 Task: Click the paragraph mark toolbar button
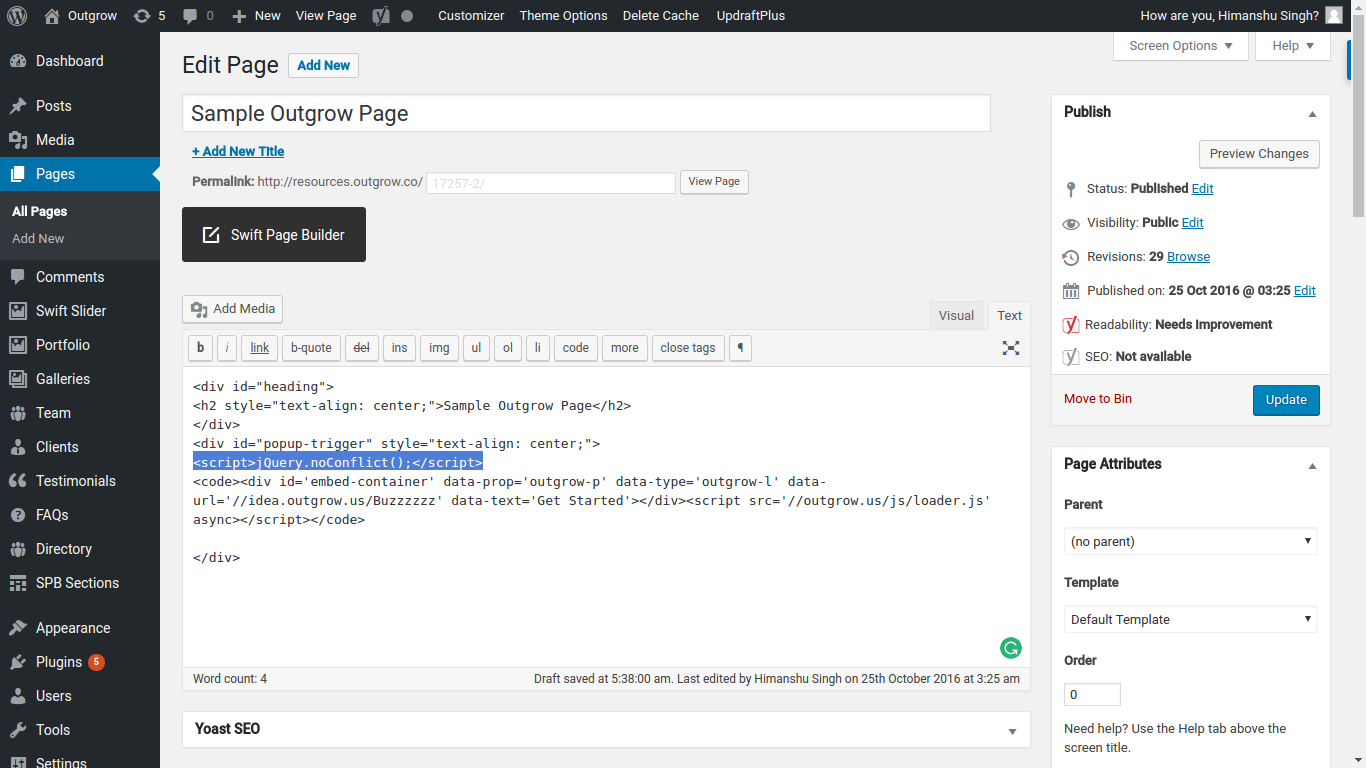[x=740, y=348]
